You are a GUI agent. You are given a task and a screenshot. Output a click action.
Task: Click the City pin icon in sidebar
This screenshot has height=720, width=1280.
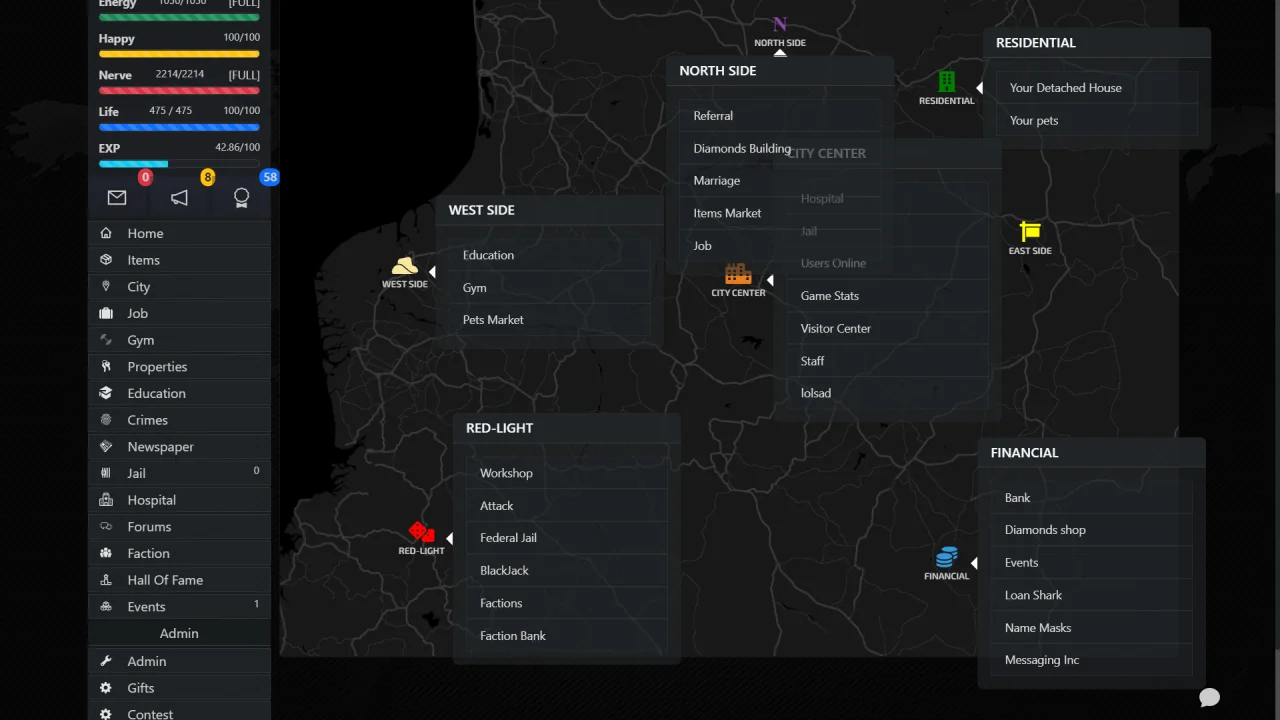click(x=106, y=286)
